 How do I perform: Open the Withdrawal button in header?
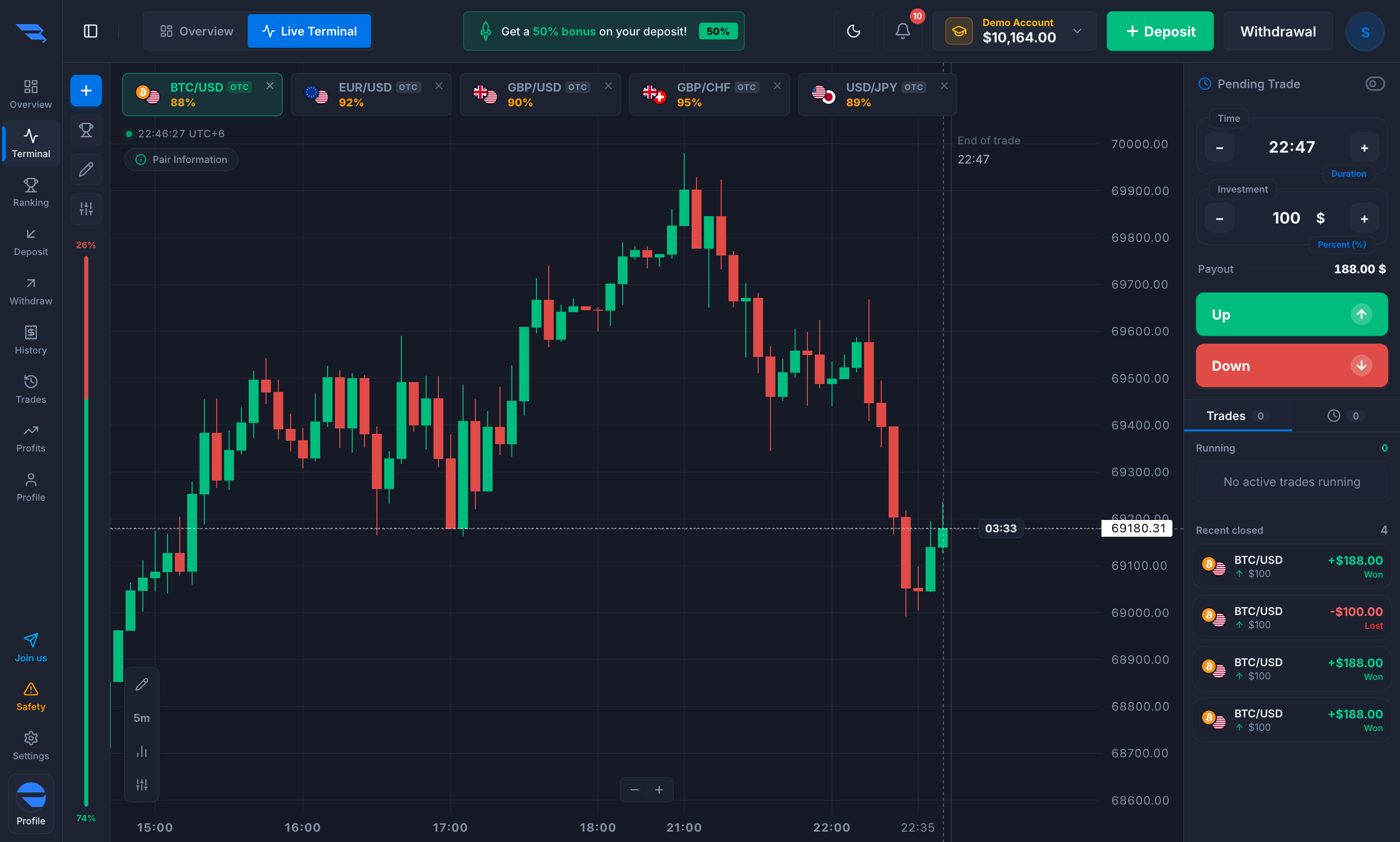click(x=1277, y=31)
